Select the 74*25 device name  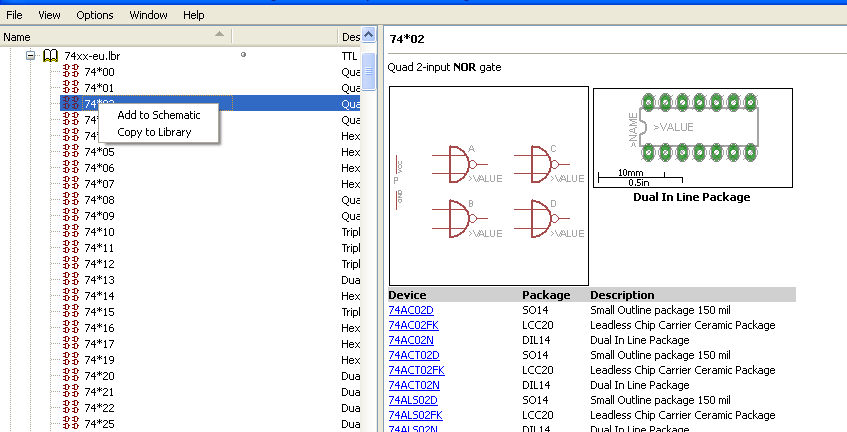99,424
